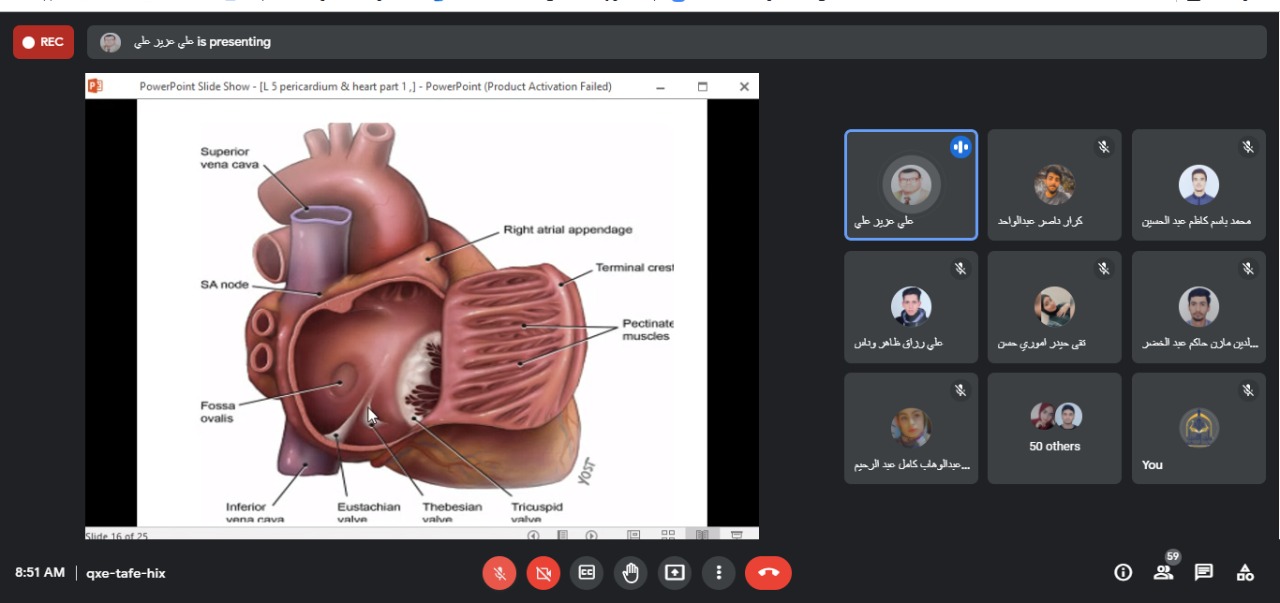Switch to Slide Sorter view in PowerPoint

(668, 535)
